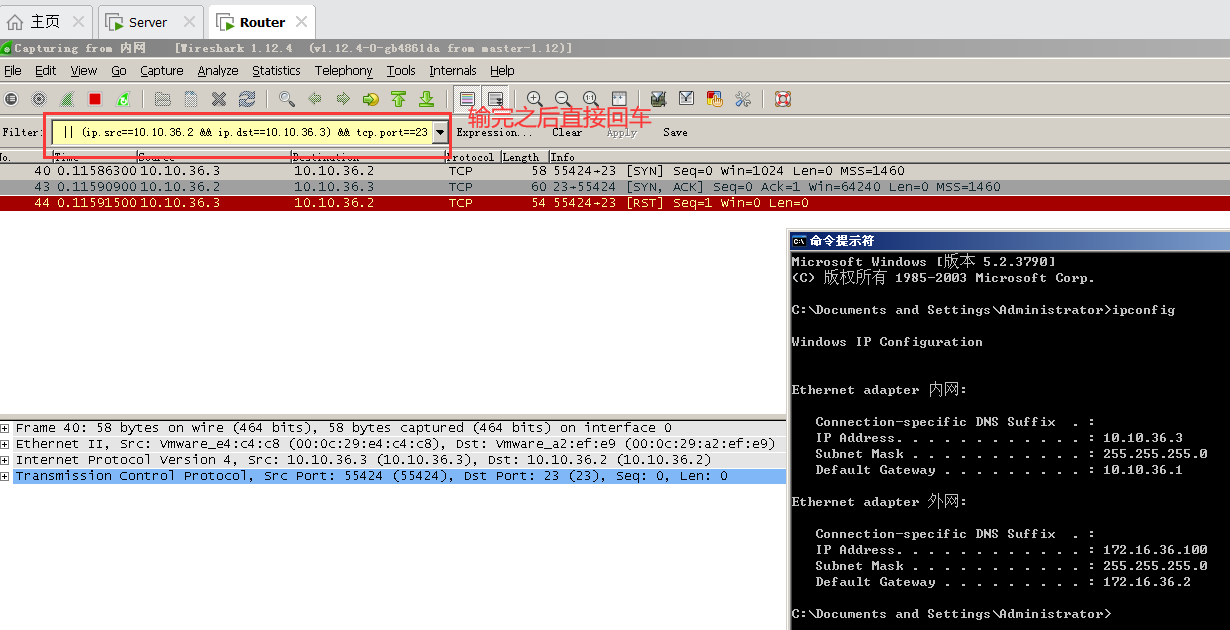The image size is (1230, 630).
Task: Click the Clear filter button
Action: tap(567, 132)
